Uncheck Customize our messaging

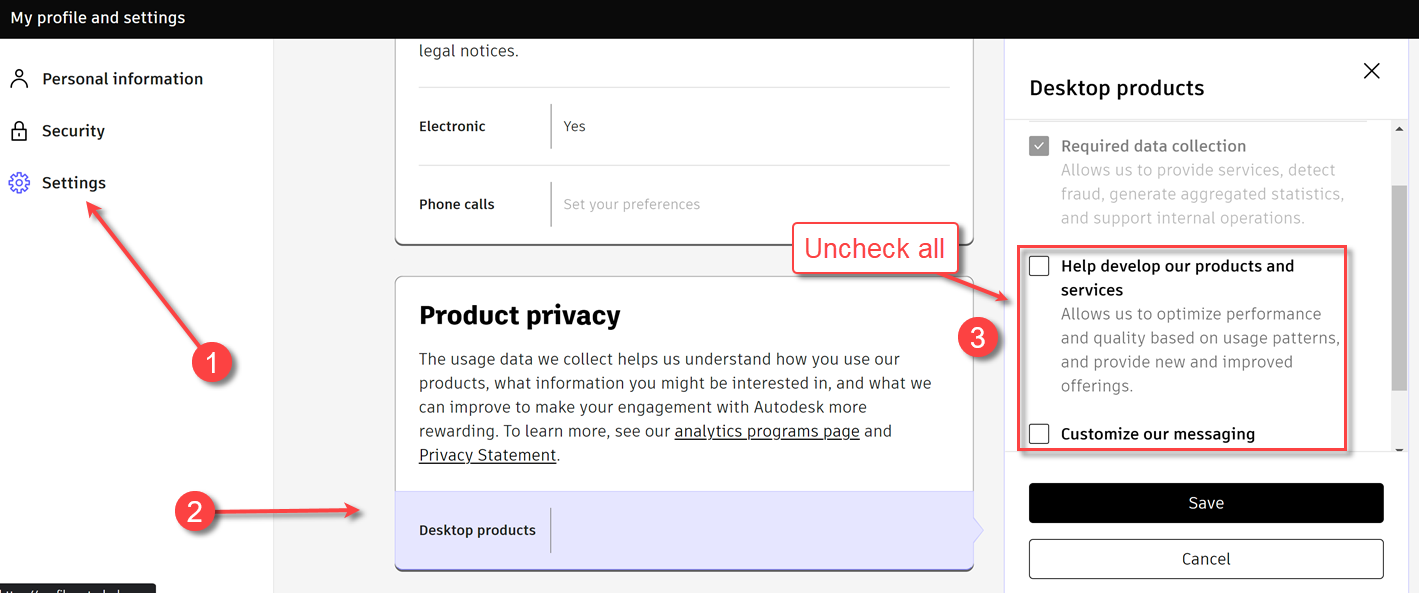coord(1039,433)
